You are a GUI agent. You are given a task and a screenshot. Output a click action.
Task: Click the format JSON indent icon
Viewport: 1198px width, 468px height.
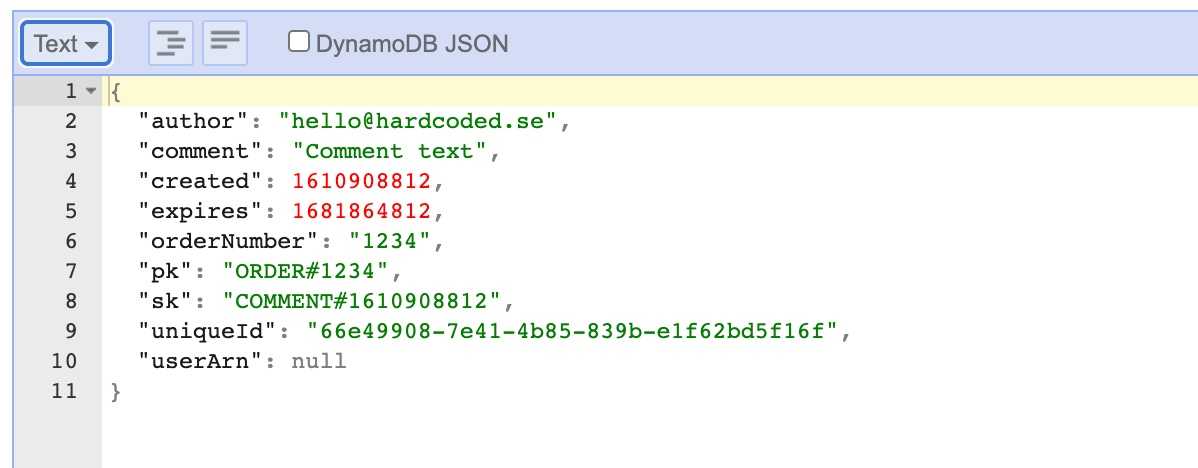[170, 43]
